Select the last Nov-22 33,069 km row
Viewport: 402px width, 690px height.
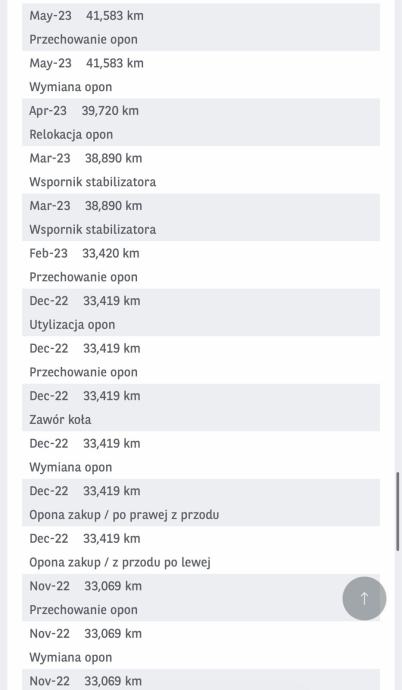[201, 679]
